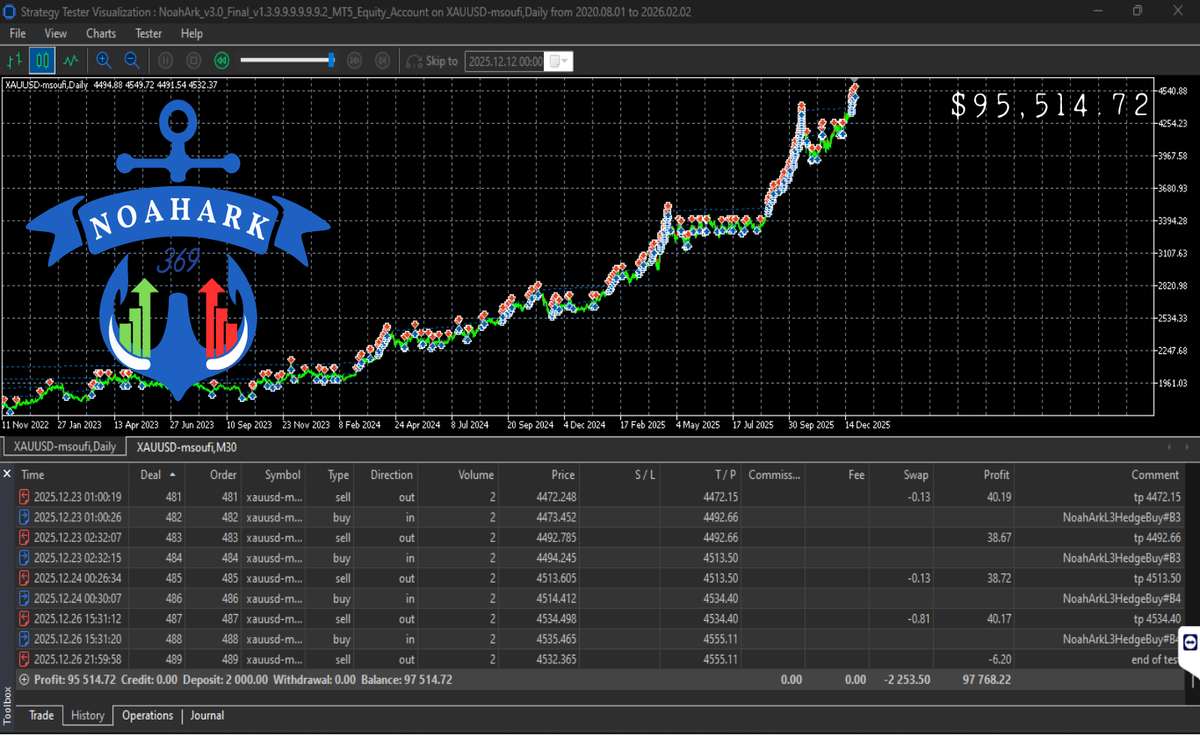Switch to line chart mode
The image size is (1200, 736).
(x=71, y=61)
